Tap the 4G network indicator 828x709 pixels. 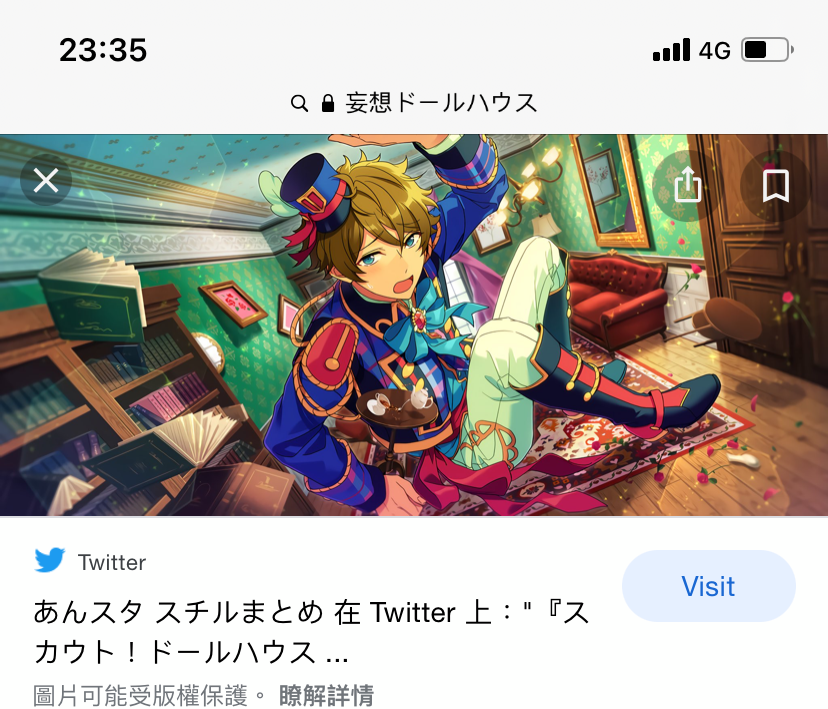coord(714,51)
